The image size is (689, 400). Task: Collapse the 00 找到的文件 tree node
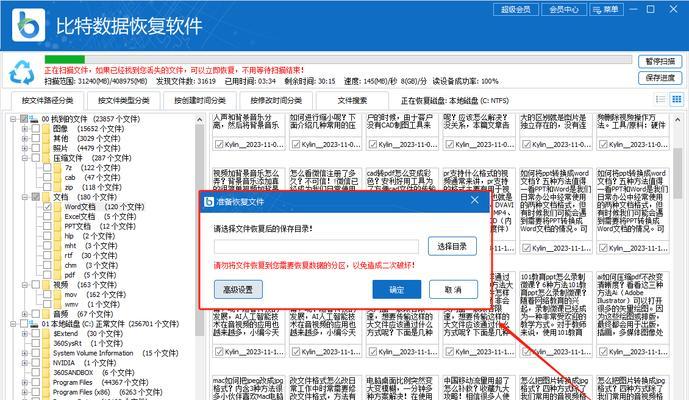[x=13, y=119]
